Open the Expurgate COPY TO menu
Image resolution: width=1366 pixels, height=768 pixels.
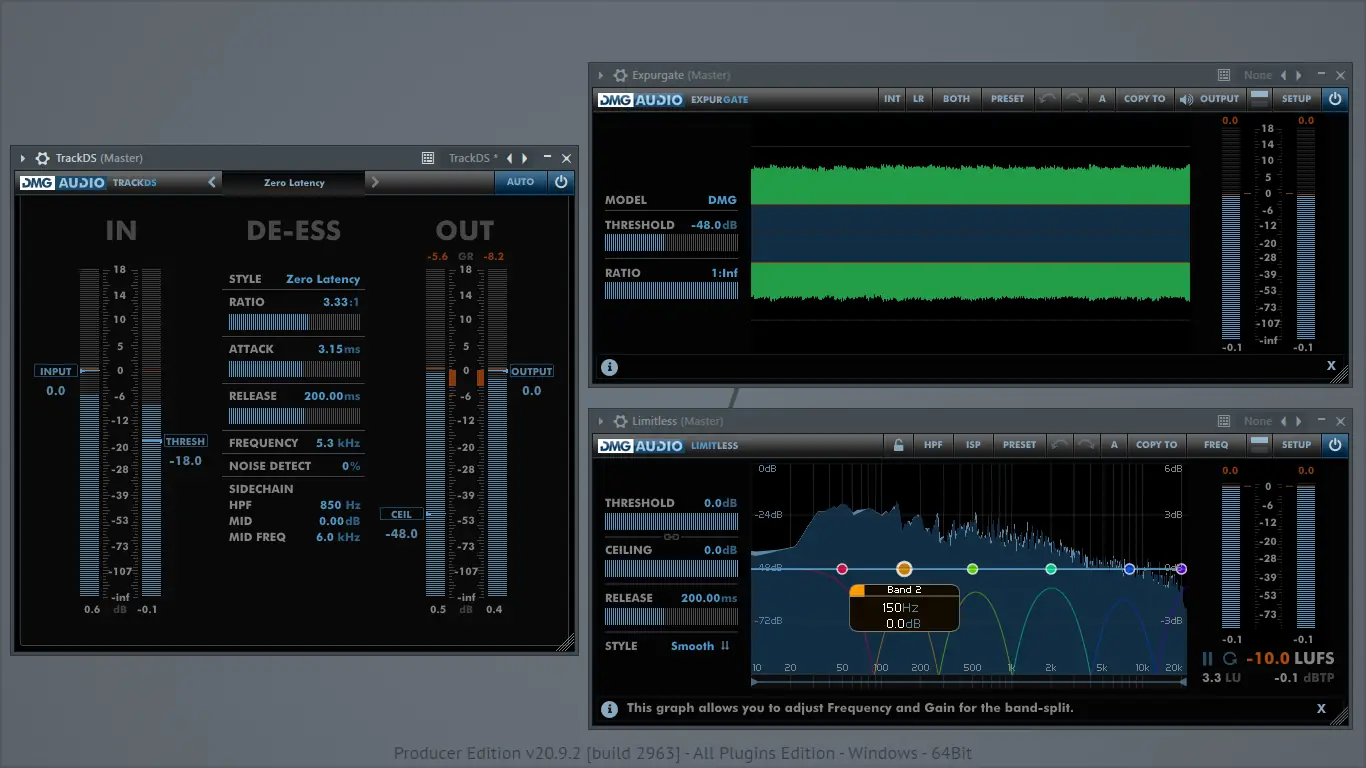coord(1145,99)
